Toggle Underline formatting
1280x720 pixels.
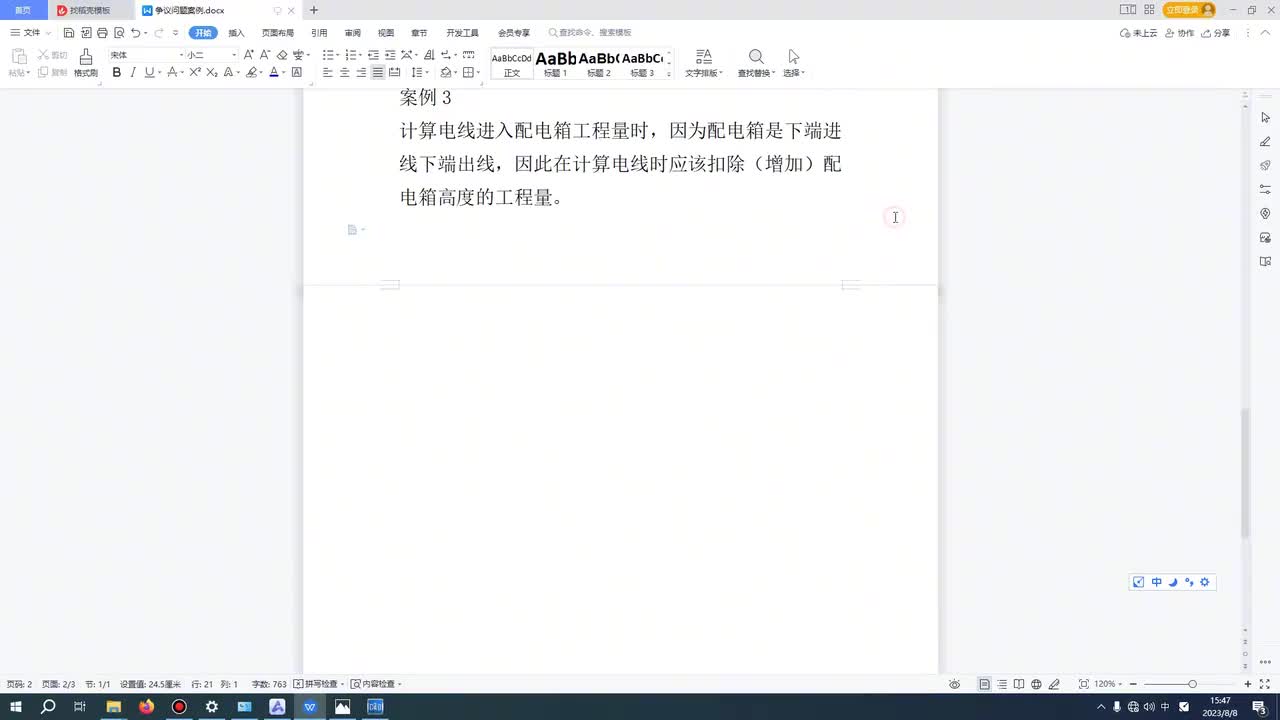pos(149,72)
